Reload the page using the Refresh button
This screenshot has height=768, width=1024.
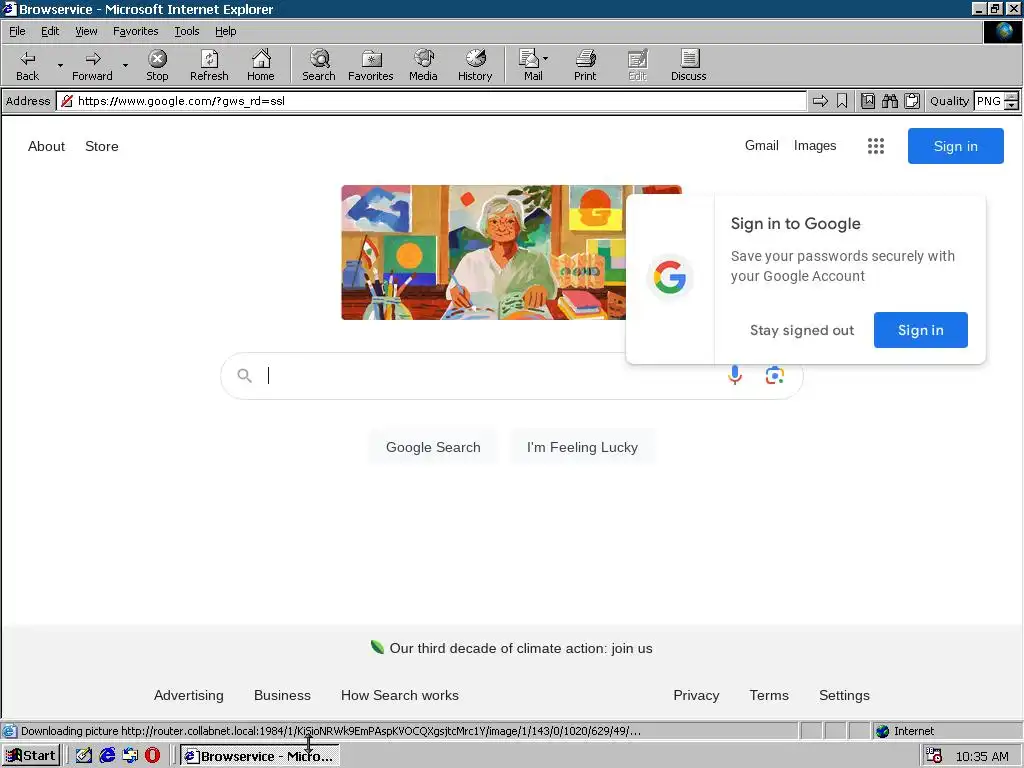209,65
